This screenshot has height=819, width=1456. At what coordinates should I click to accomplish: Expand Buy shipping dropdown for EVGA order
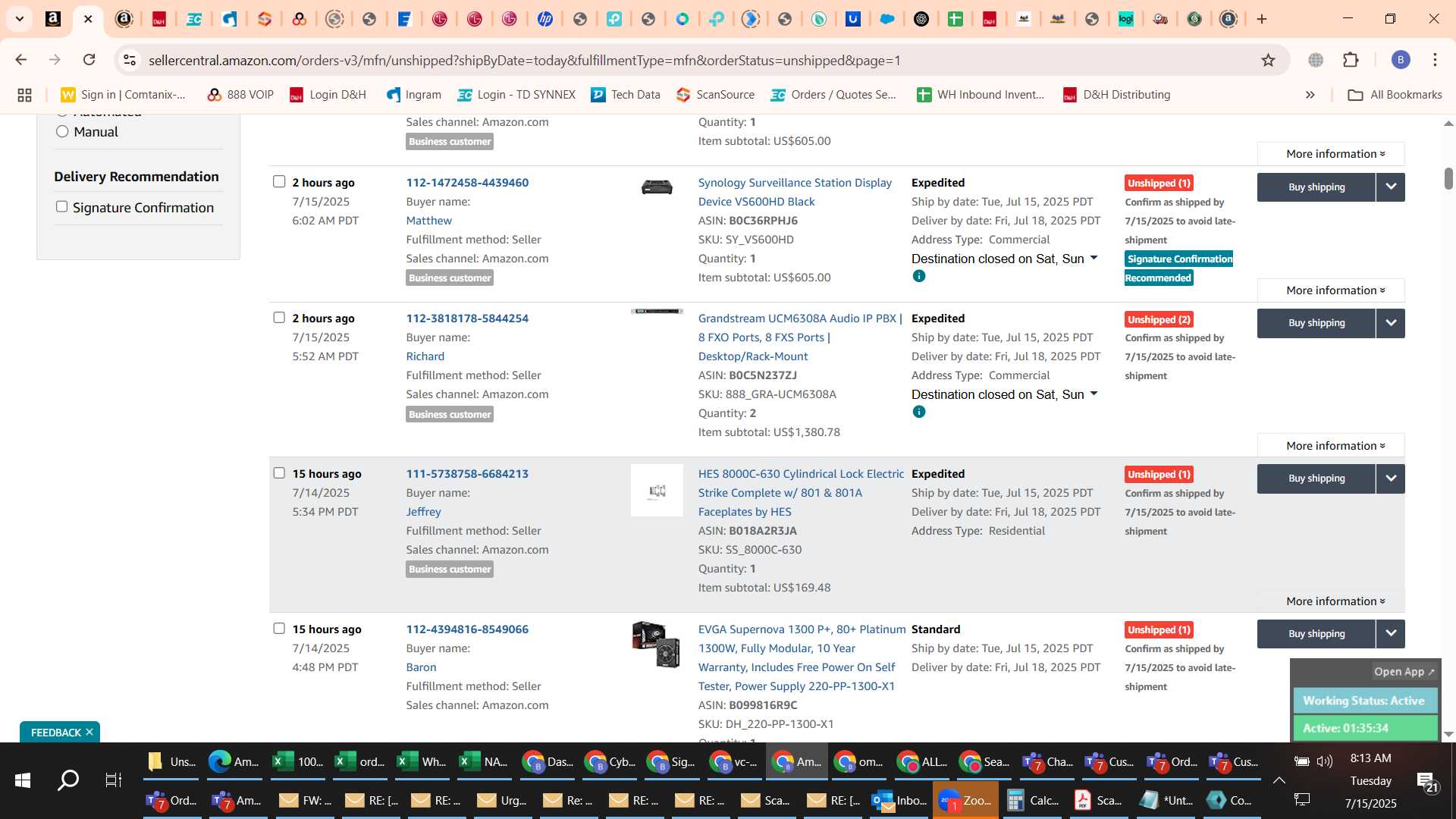pyautogui.click(x=1391, y=634)
